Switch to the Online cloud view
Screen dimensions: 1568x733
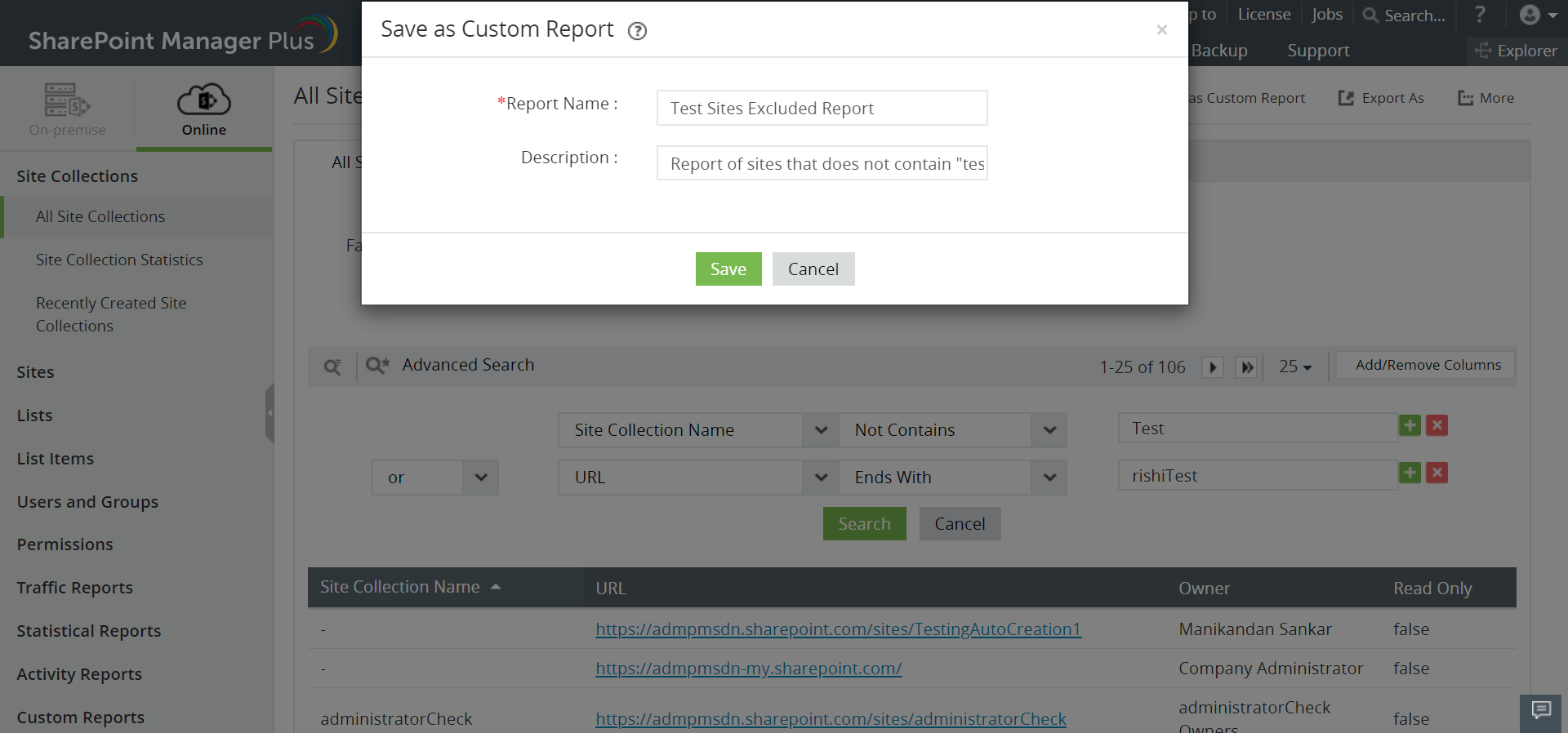click(x=204, y=109)
